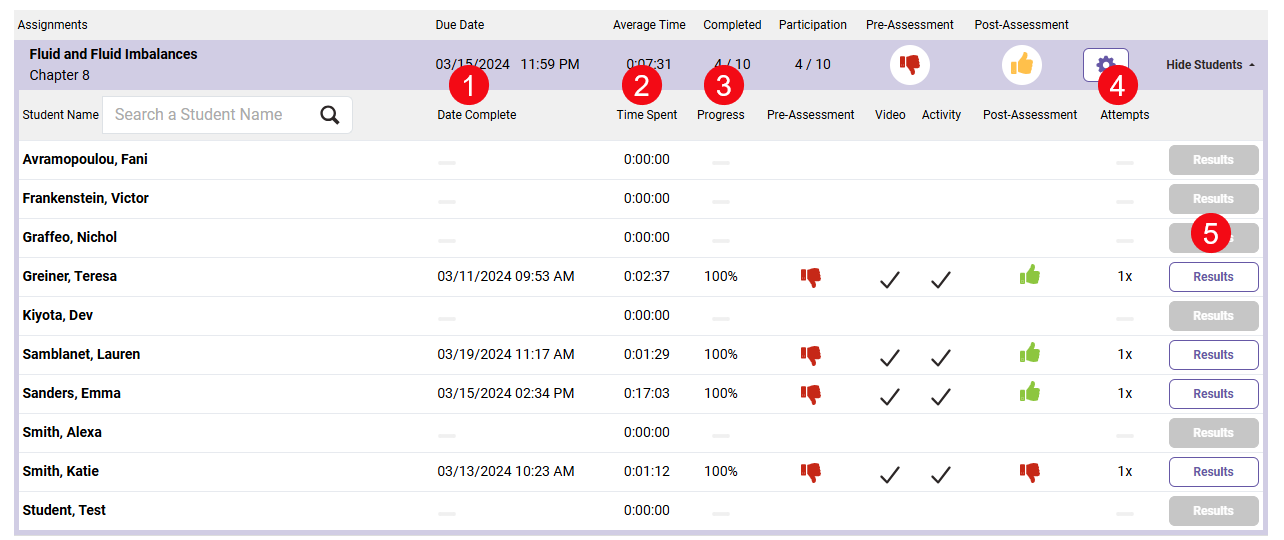Click Emma Sanders' pre-assessment thumbs-down icon
The width and height of the screenshot is (1284, 540).
[811, 394]
